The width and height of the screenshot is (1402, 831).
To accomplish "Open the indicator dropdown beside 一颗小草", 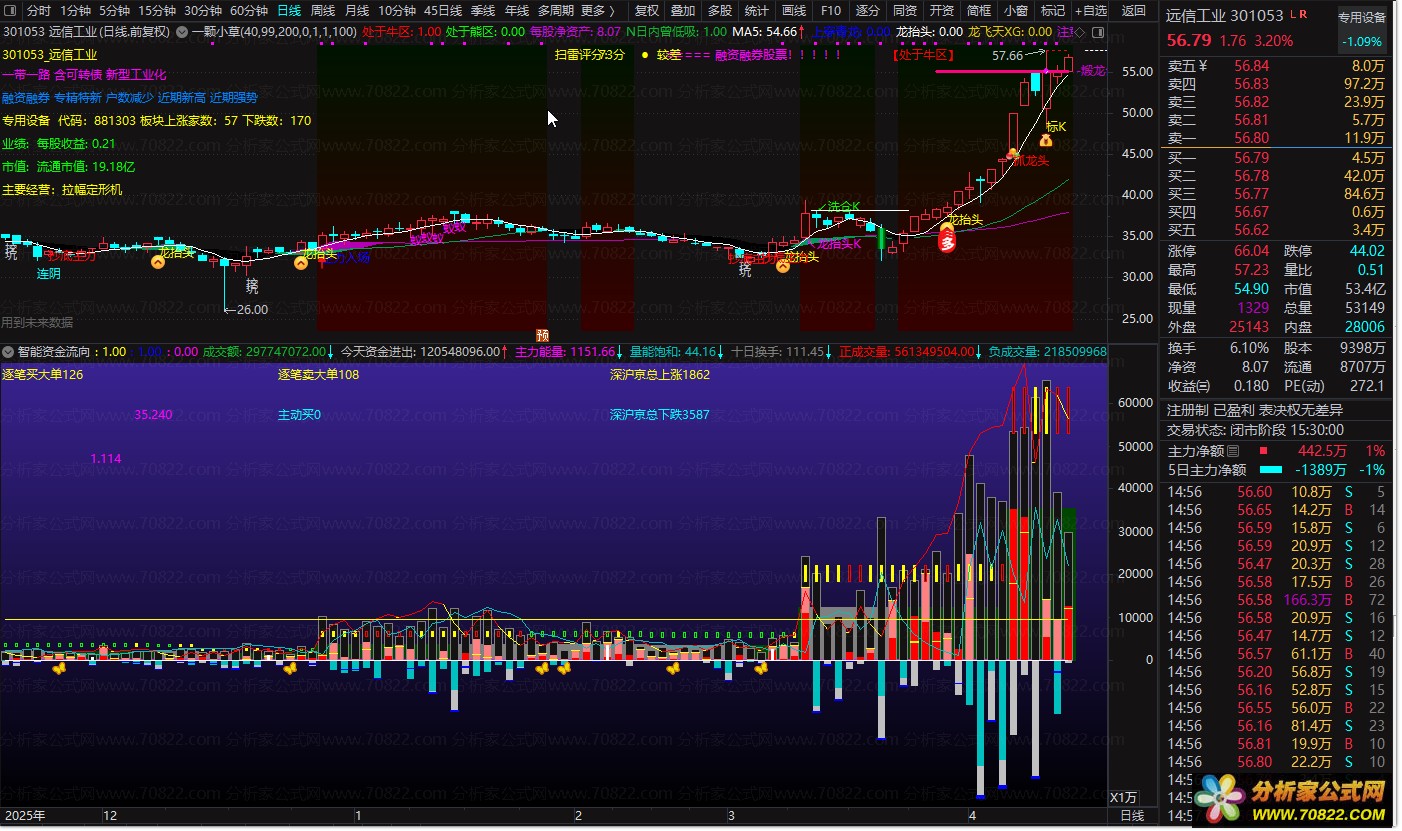I will pyautogui.click(x=181, y=32).
